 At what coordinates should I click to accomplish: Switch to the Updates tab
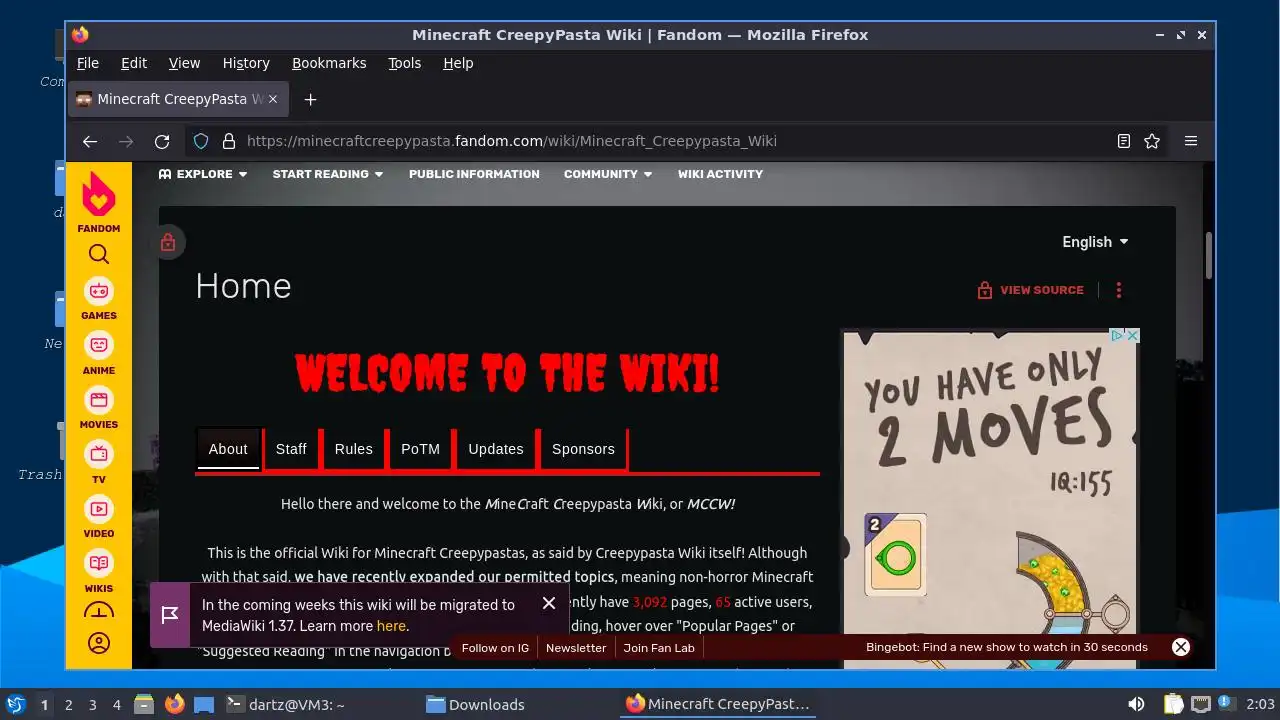click(x=496, y=449)
